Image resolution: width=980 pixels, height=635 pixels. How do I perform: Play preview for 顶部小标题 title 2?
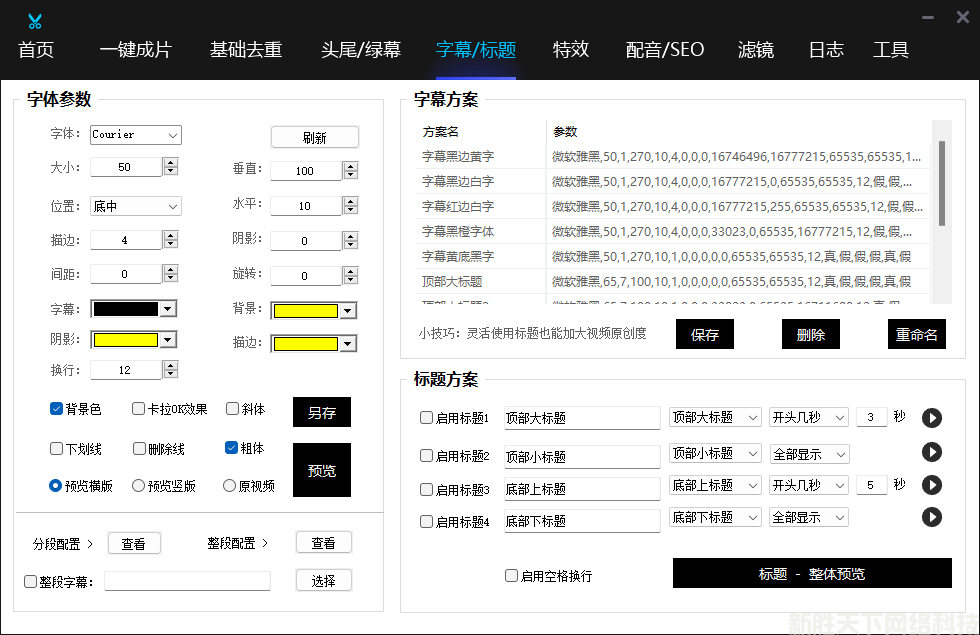pos(932,452)
